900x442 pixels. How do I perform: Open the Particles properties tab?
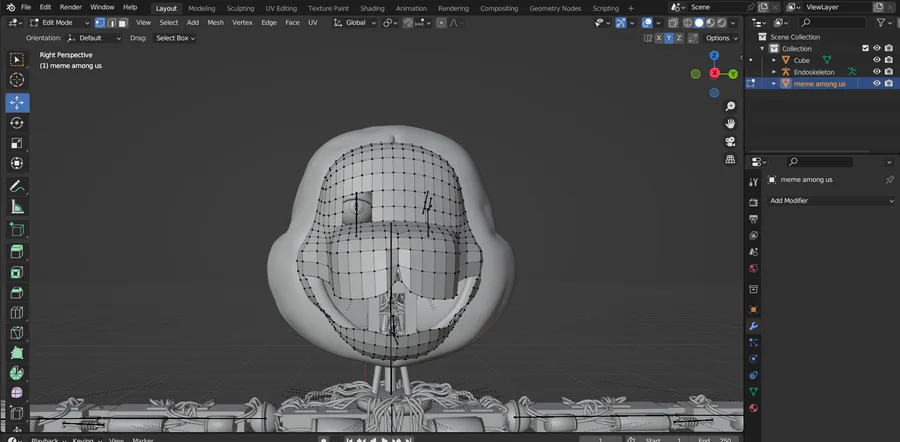coord(754,343)
